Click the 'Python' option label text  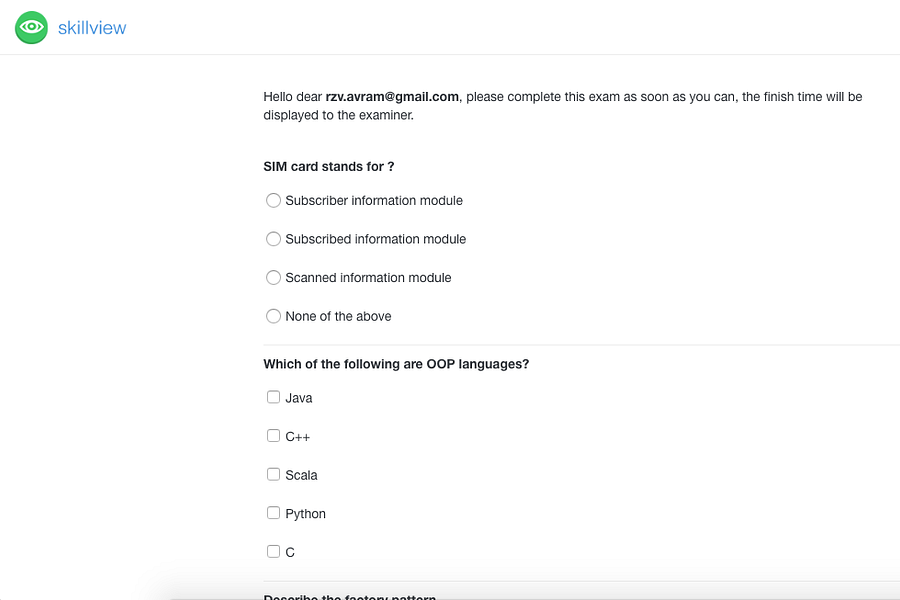[x=305, y=514]
